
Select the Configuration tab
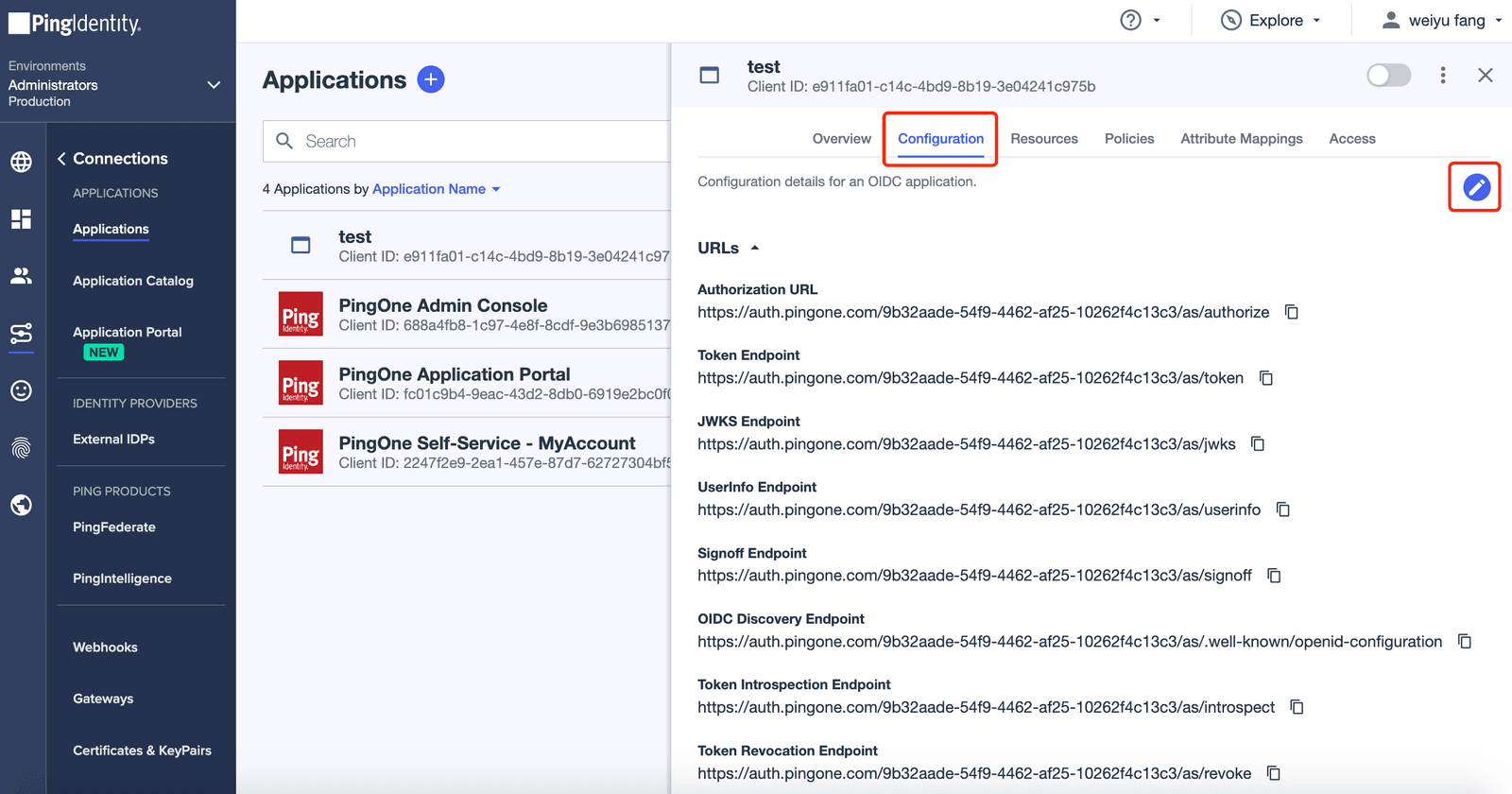coord(940,139)
